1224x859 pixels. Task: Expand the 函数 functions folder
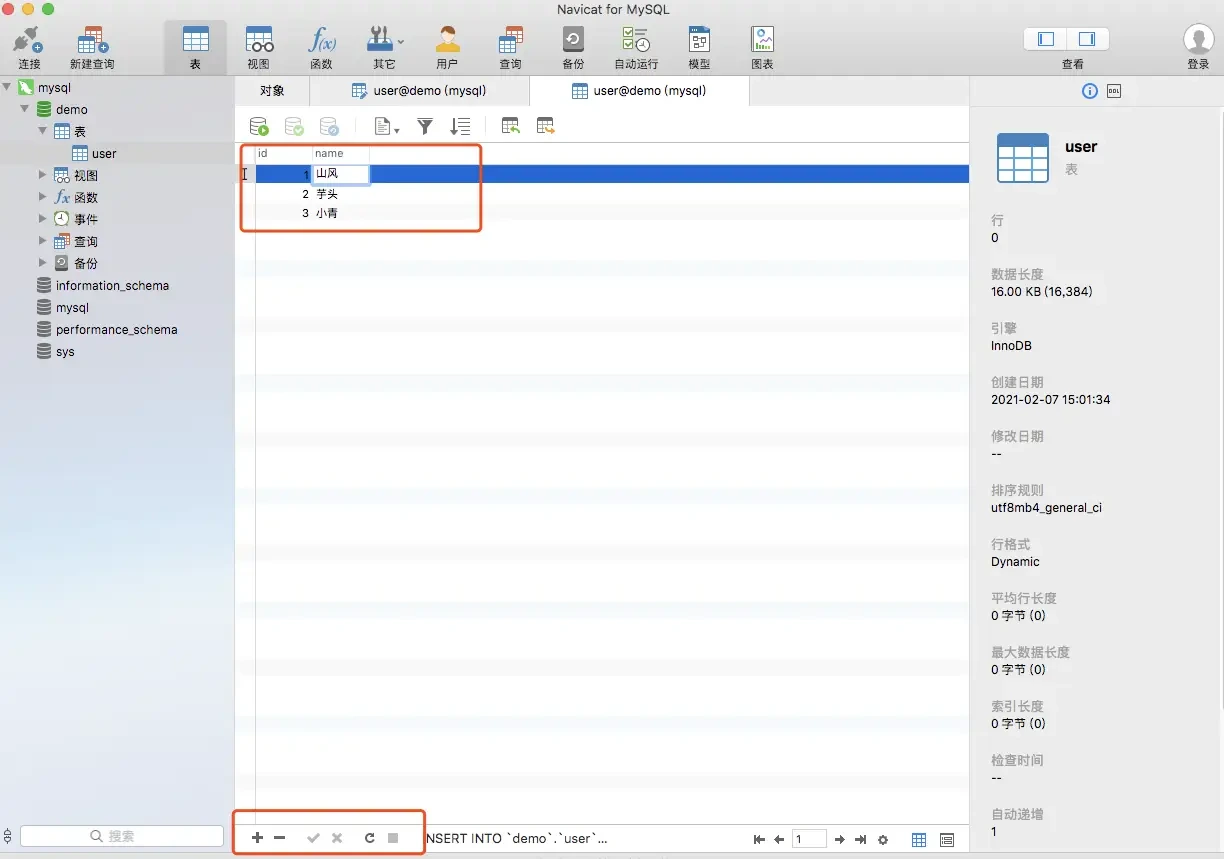(x=42, y=197)
